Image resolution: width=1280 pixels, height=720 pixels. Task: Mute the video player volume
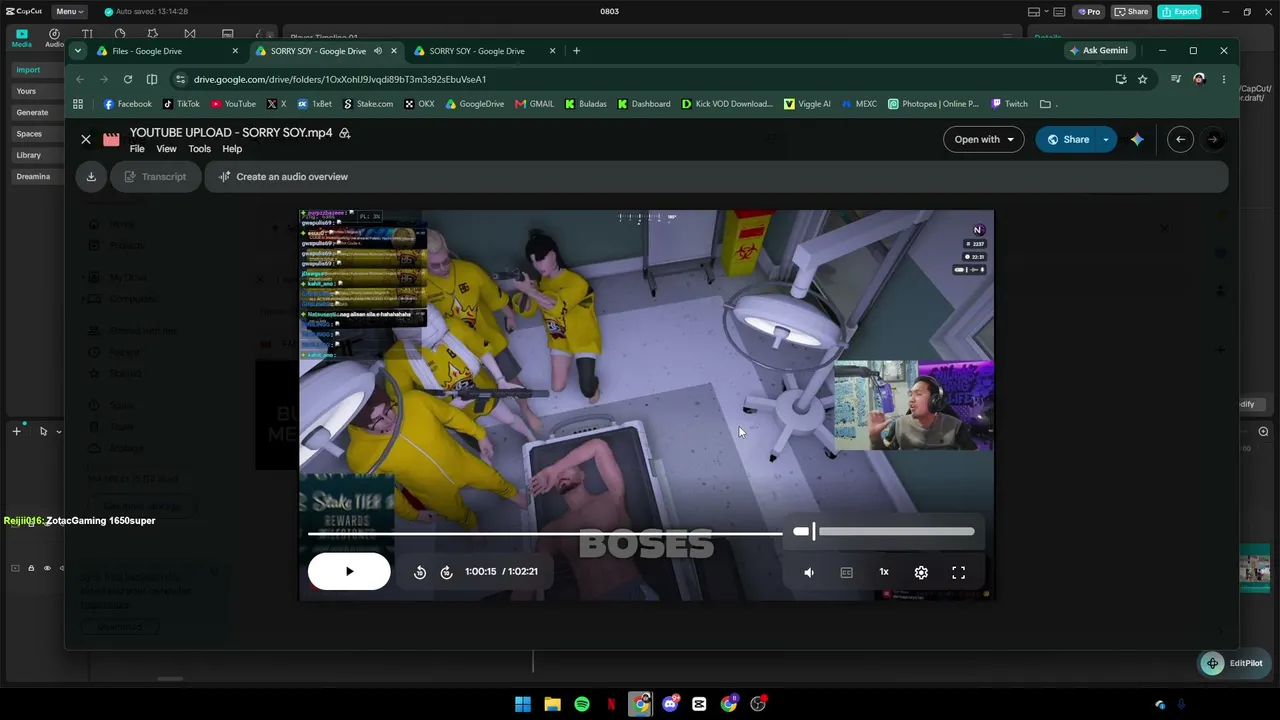[x=809, y=572]
